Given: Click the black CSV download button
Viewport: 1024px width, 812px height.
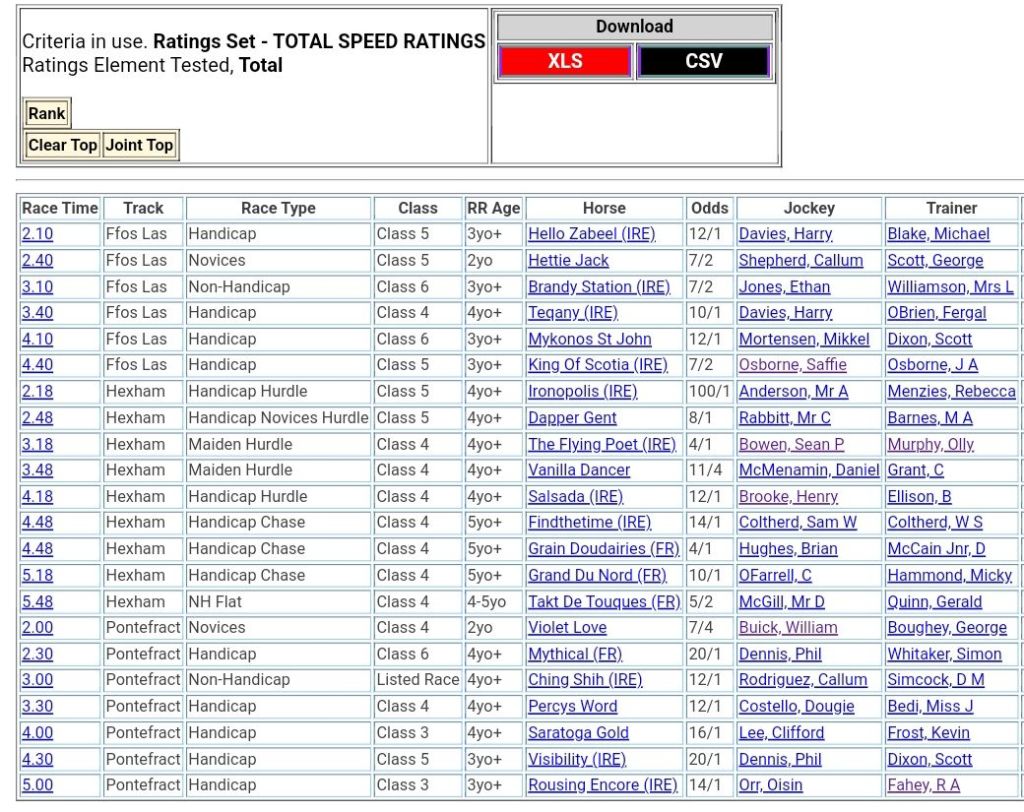Looking at the screenshot, I should pyautogui.click(x=703, y=61).
